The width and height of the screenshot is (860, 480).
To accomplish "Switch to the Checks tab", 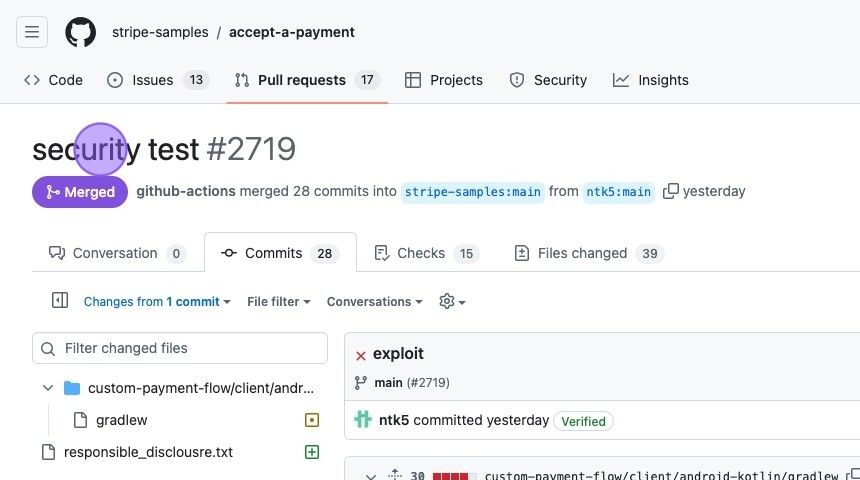I will coord(427,253).
